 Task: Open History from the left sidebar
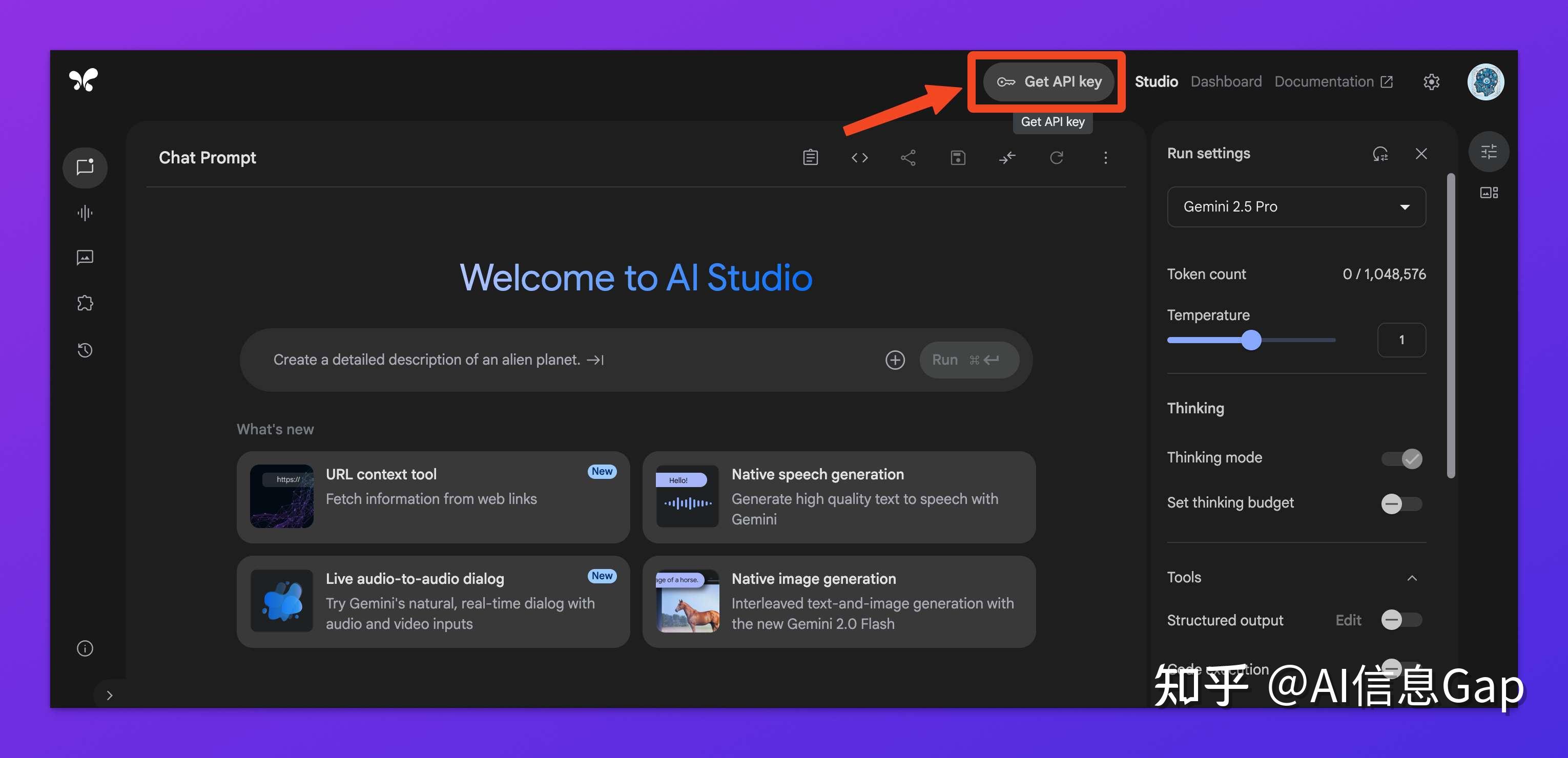pos(85,350)
